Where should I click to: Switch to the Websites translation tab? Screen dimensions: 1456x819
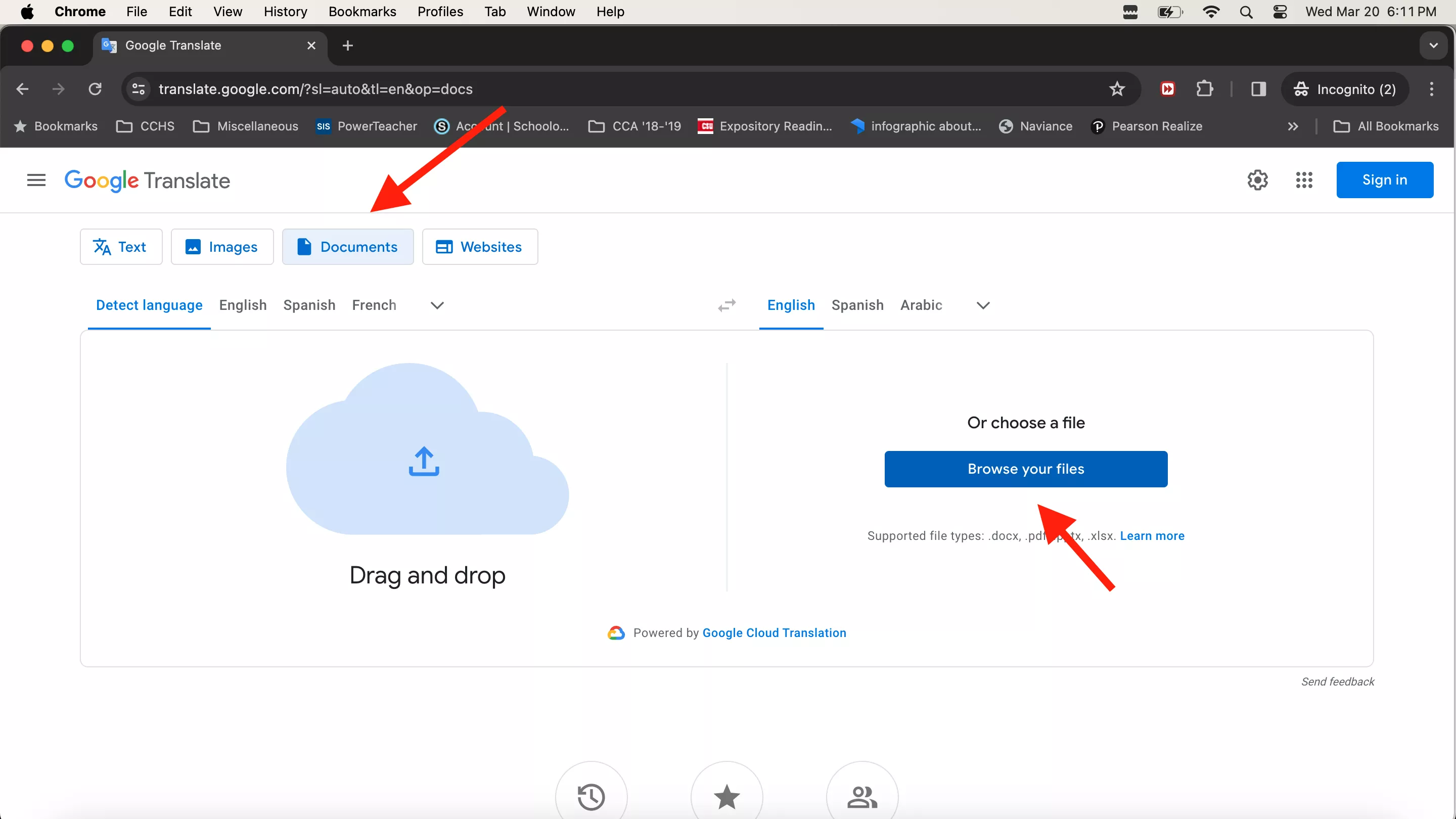click(479, 246)
